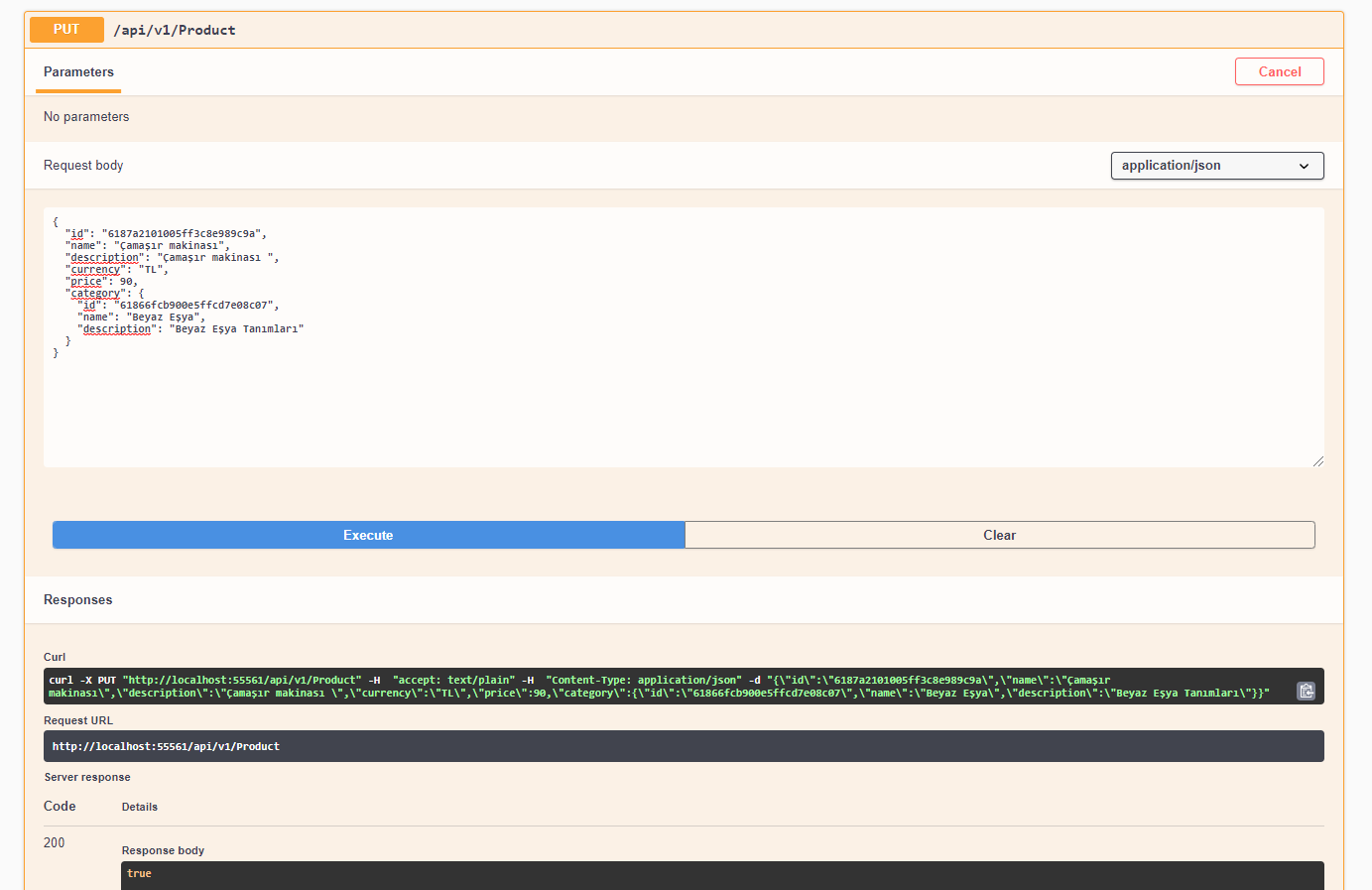Click the Request URL text box
The image size is (1372, 890).
pos(684,746)
